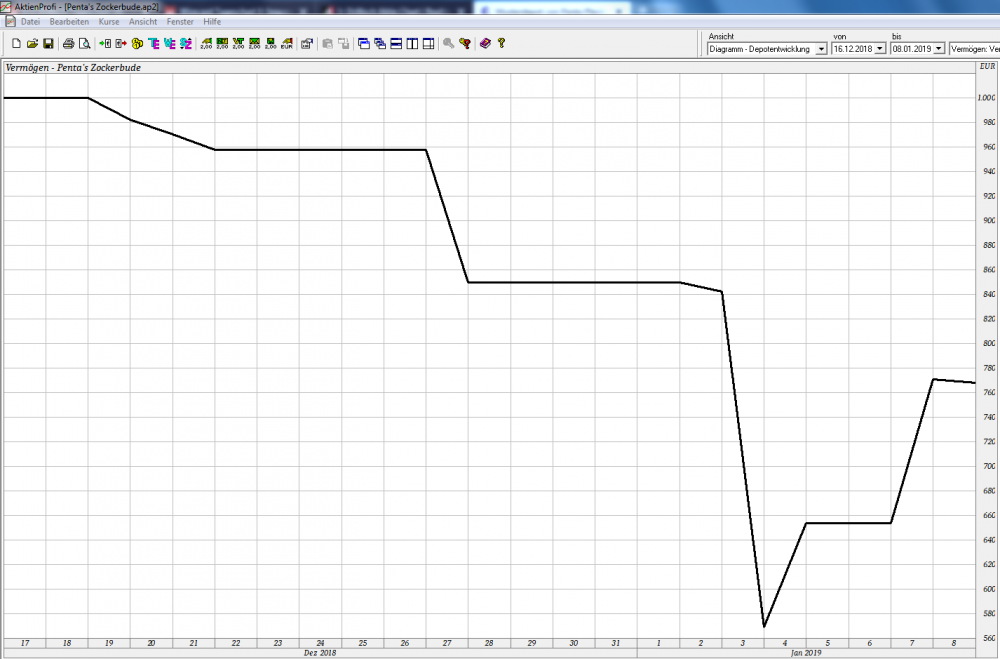This screenshot has height=659, width=1000.
Task: Click the 1.000 value on the axis
Action: click(986, 98)
